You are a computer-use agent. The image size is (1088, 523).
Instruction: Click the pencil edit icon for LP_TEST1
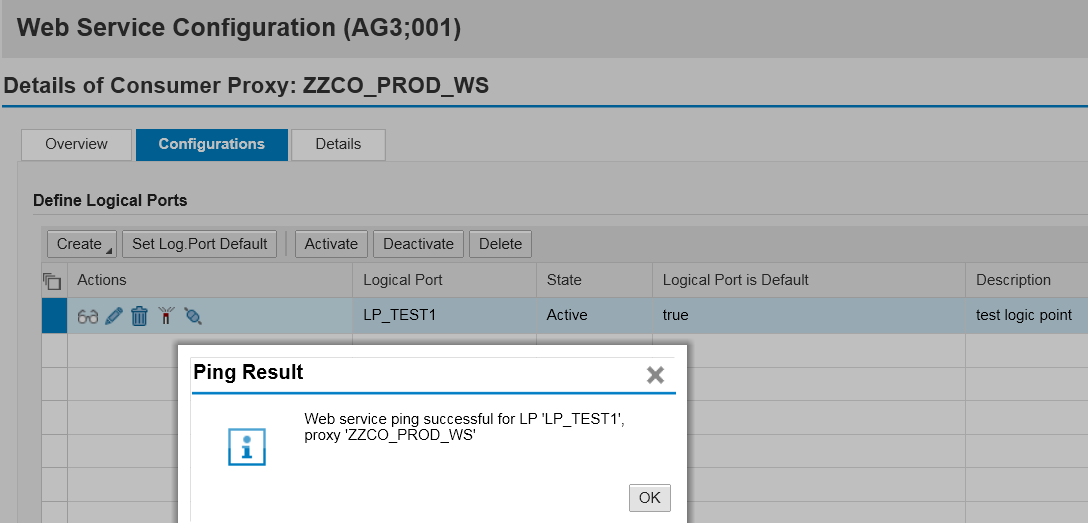pyautogui.click(x=114, y=316)
